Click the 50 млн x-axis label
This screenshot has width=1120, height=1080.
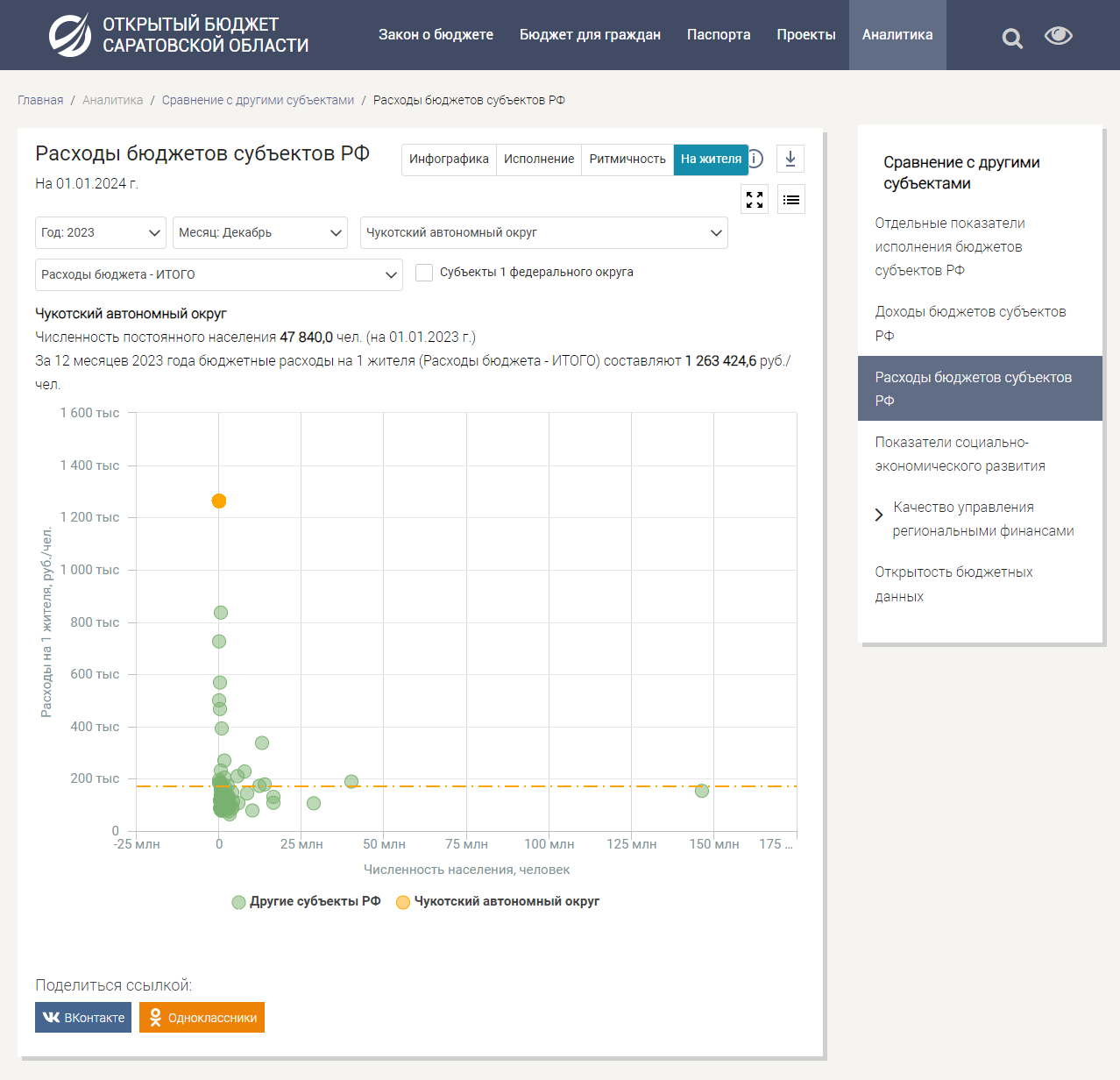384,845
